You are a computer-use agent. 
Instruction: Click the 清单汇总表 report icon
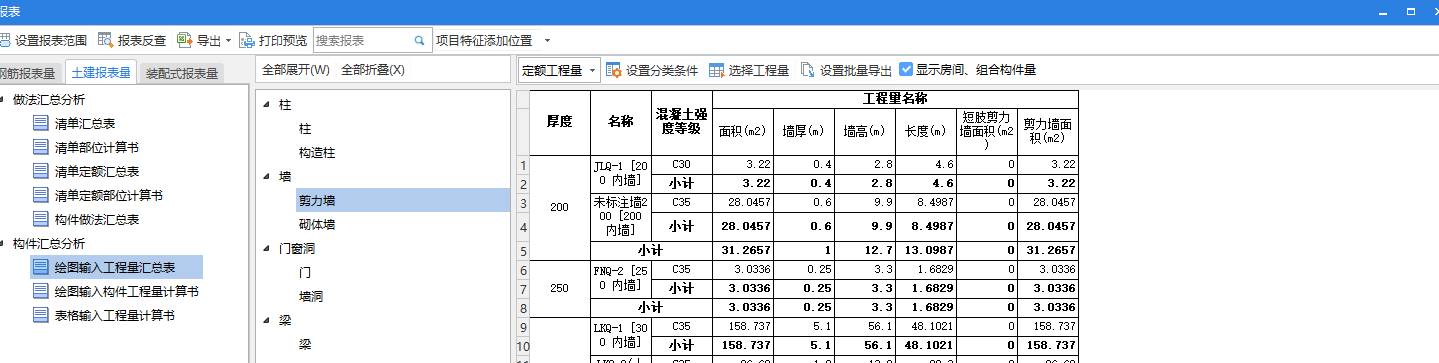[x=40, y=124]
